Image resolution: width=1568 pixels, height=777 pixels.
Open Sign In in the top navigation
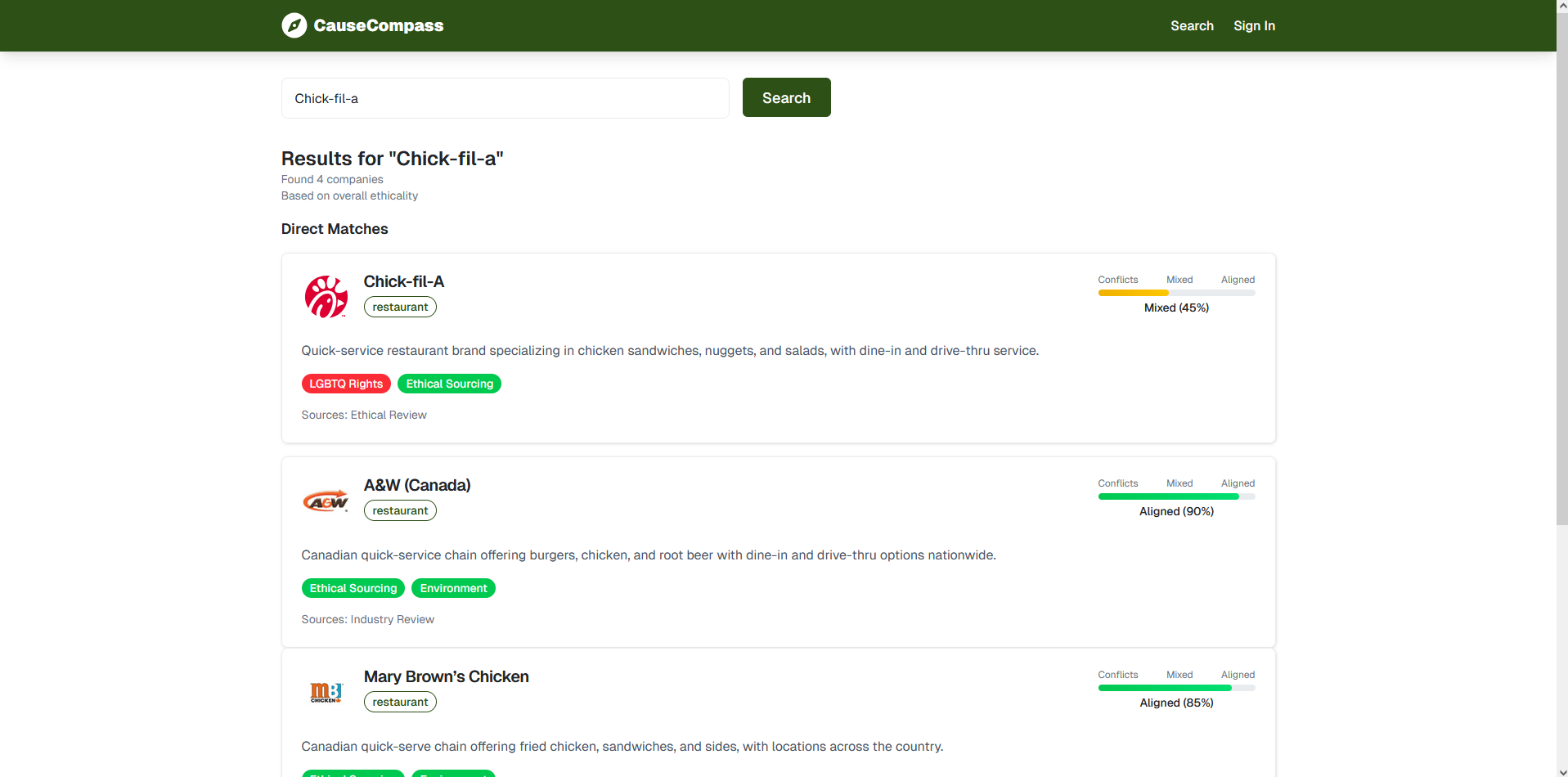coord(1254,25)
